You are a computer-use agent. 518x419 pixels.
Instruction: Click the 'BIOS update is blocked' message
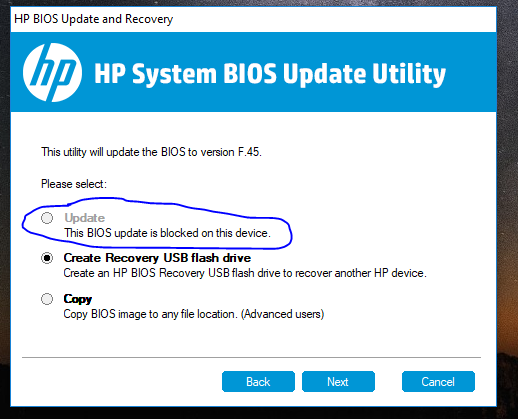(x=167, y=233)
